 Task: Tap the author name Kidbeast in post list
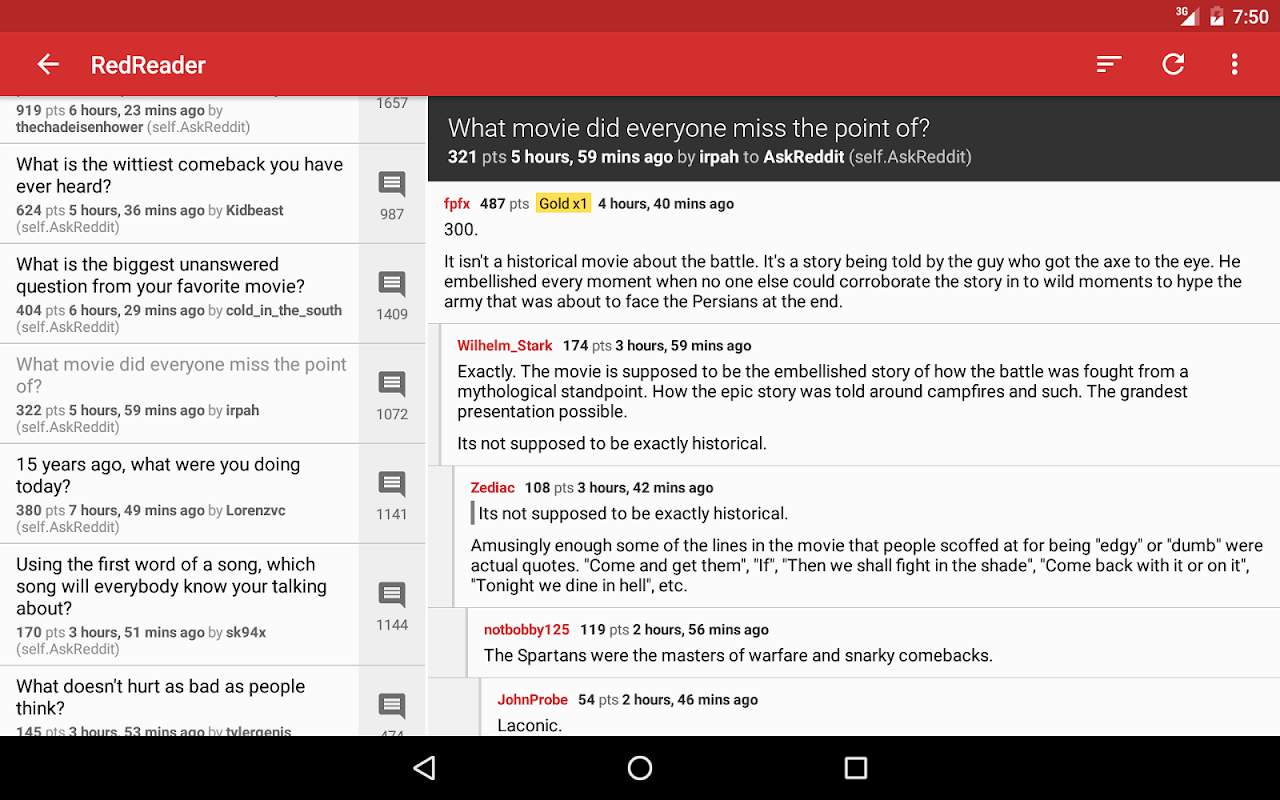pos(255,210)
